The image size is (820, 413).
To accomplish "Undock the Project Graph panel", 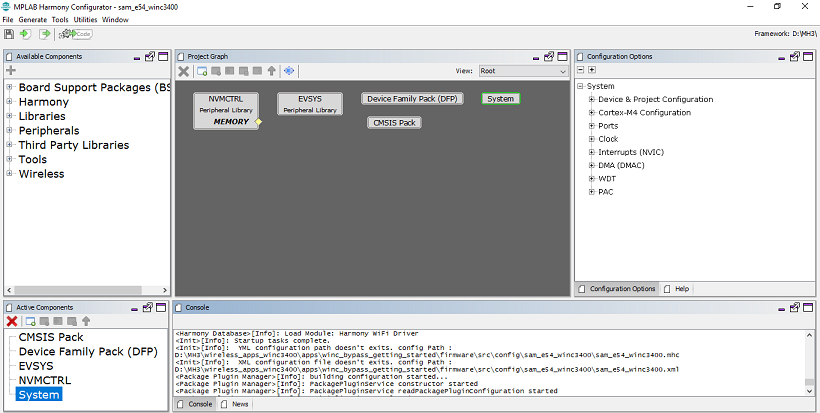I will [x=549, y=56].
